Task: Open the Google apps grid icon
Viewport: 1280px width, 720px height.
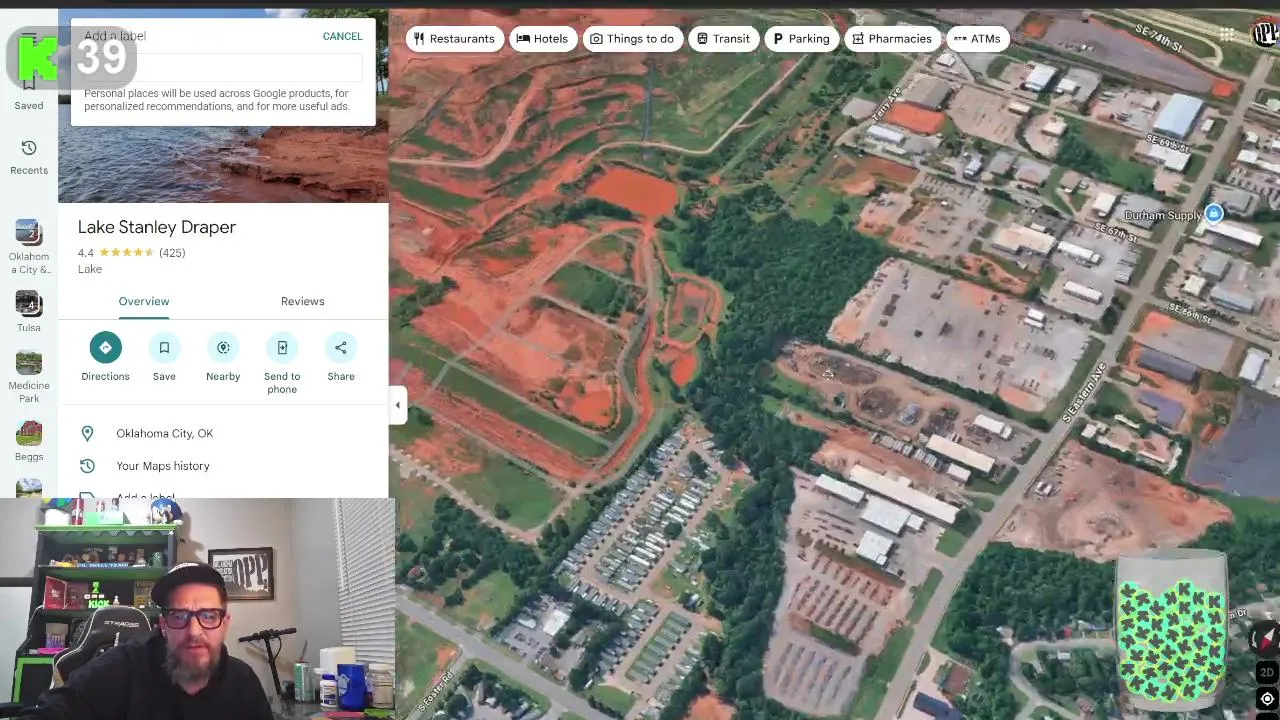Action: click(1226, 35)
